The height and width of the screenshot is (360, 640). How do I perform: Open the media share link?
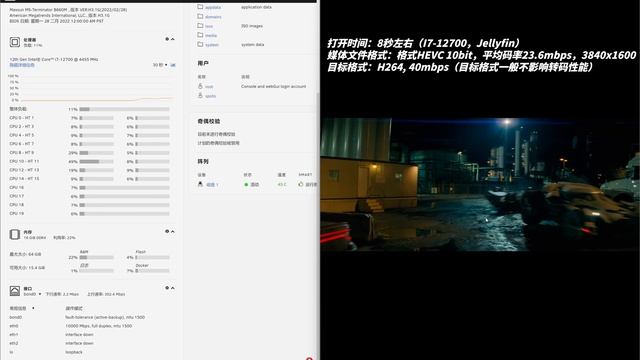tap(211, 36)
